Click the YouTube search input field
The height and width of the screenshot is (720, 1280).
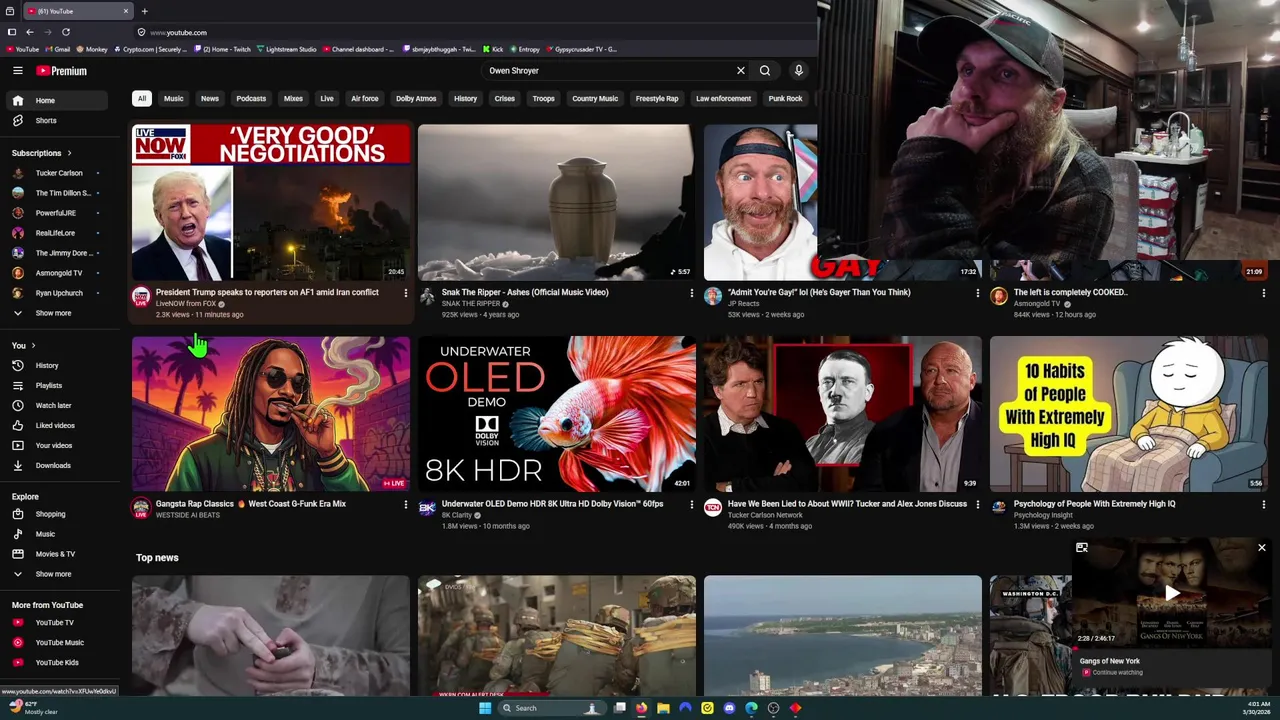608,71
